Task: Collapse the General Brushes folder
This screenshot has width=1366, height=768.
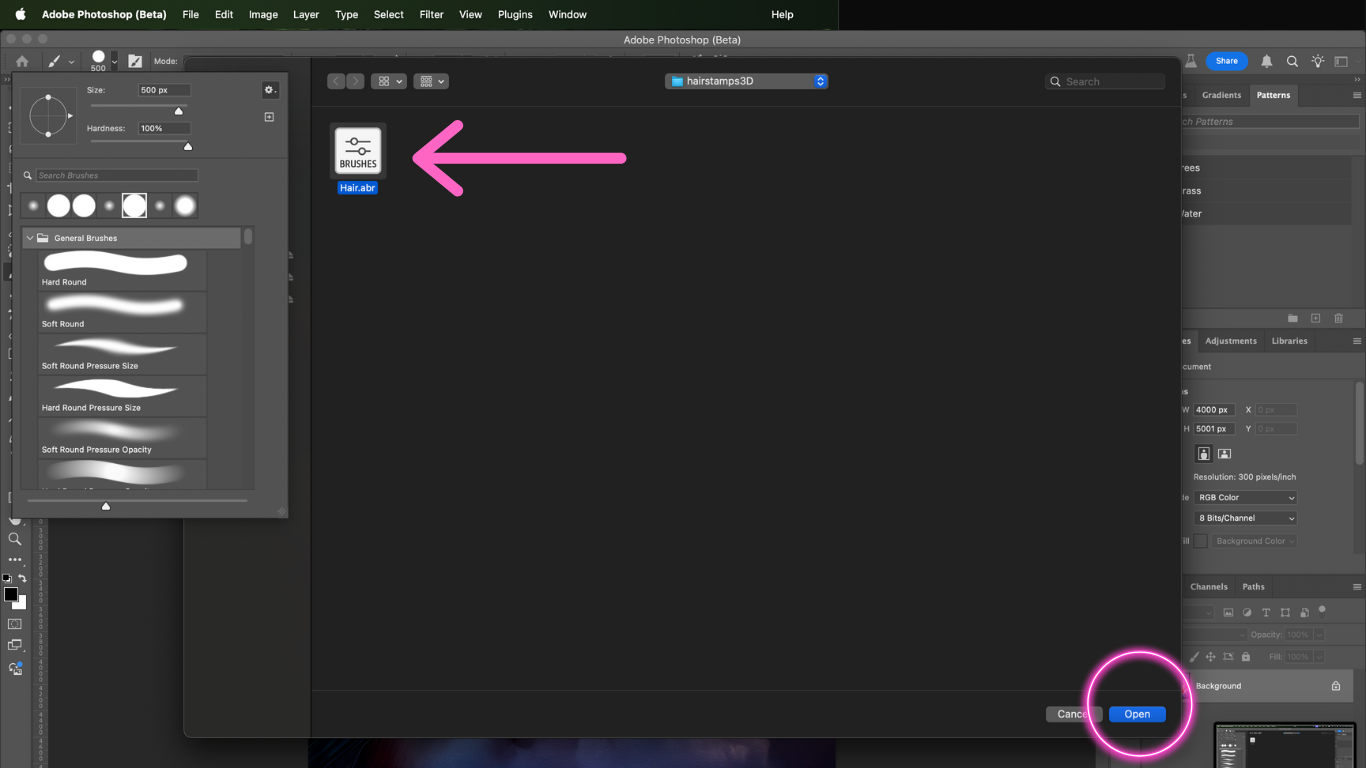Action: (x=30, y=238)
